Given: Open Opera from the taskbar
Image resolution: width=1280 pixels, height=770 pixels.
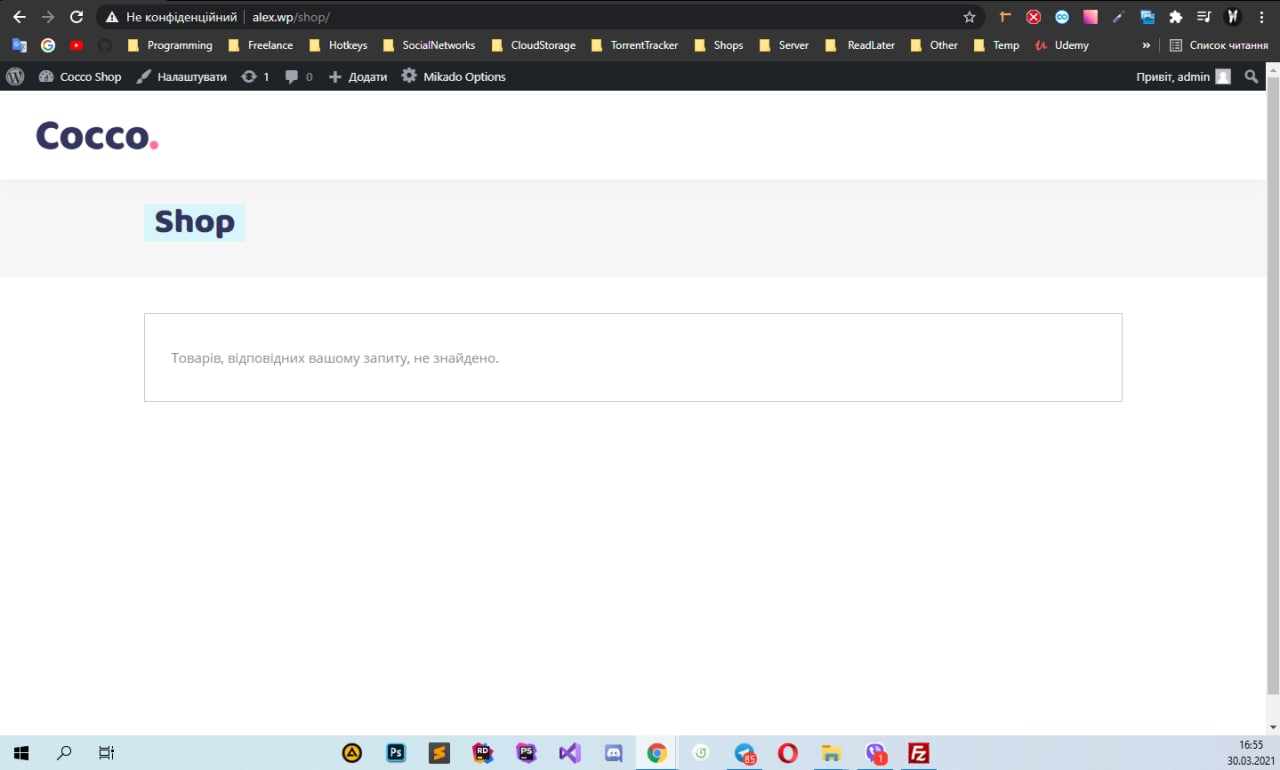Looking at the screenshot, I should 788,753.
